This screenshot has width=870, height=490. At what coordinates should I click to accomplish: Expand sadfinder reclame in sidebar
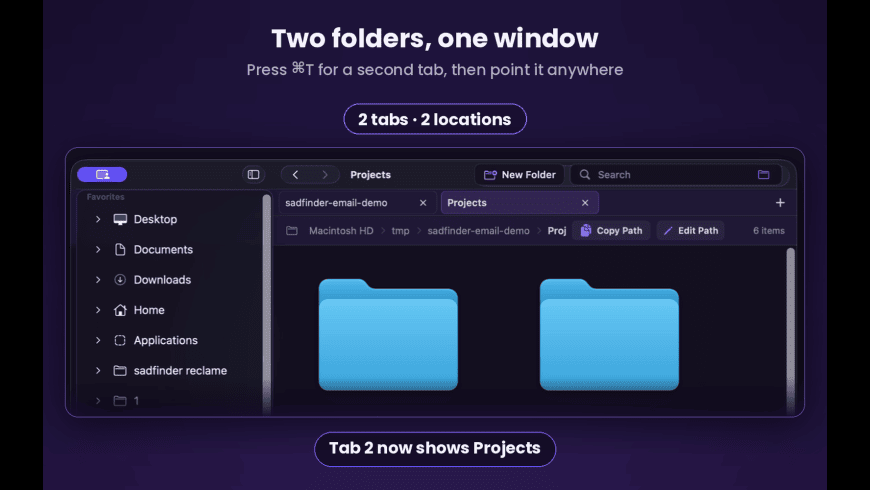[98, 370]
